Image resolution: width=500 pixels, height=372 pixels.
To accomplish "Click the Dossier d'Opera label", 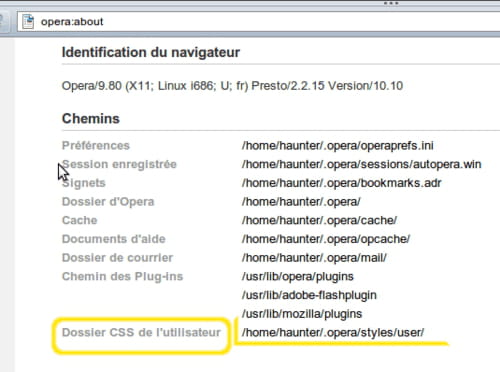I will (108, 202).
